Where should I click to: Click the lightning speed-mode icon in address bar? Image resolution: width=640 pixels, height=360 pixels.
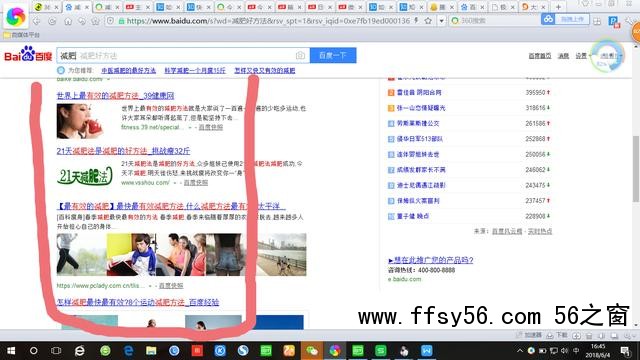coord(416,20)
